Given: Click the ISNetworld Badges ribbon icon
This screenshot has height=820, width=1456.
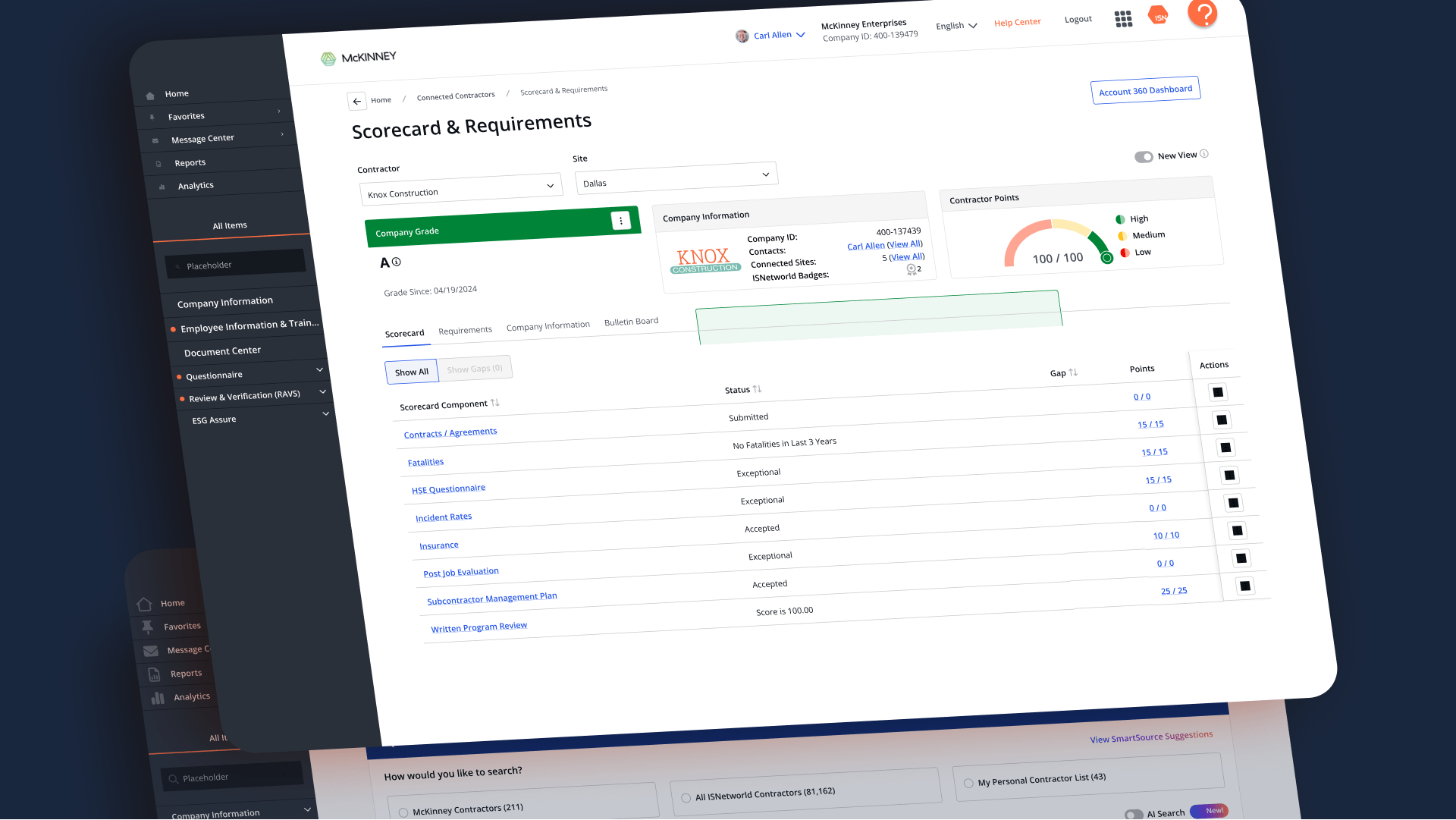Looking at the screenshot, I should pos(911,269).
